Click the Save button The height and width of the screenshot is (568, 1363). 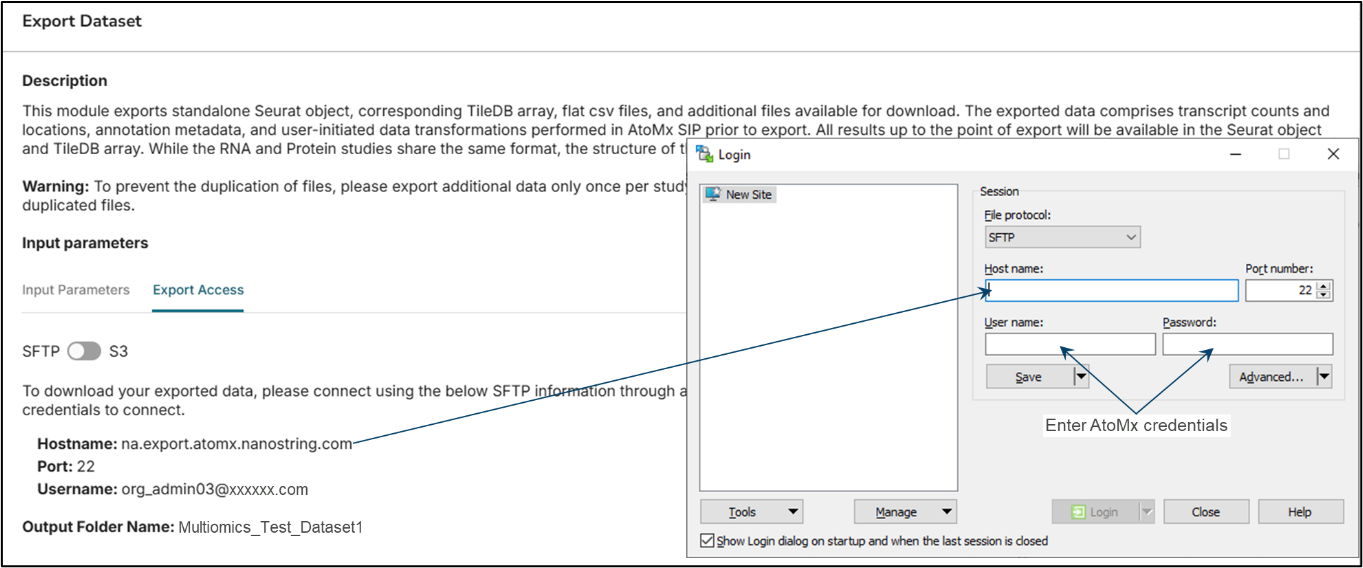point(1028,377)
